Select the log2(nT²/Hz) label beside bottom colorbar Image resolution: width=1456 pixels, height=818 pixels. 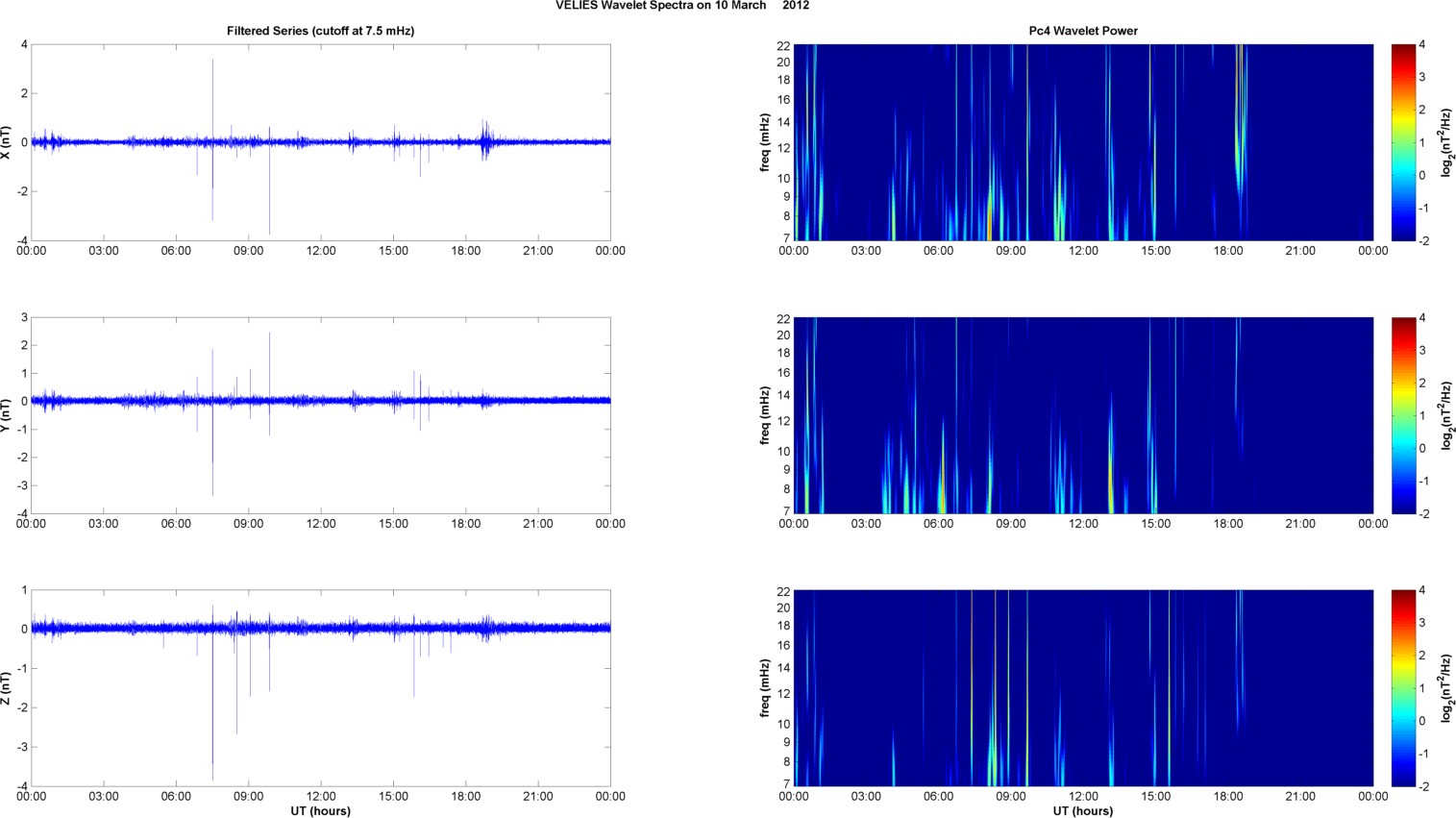coord(1446,688)
